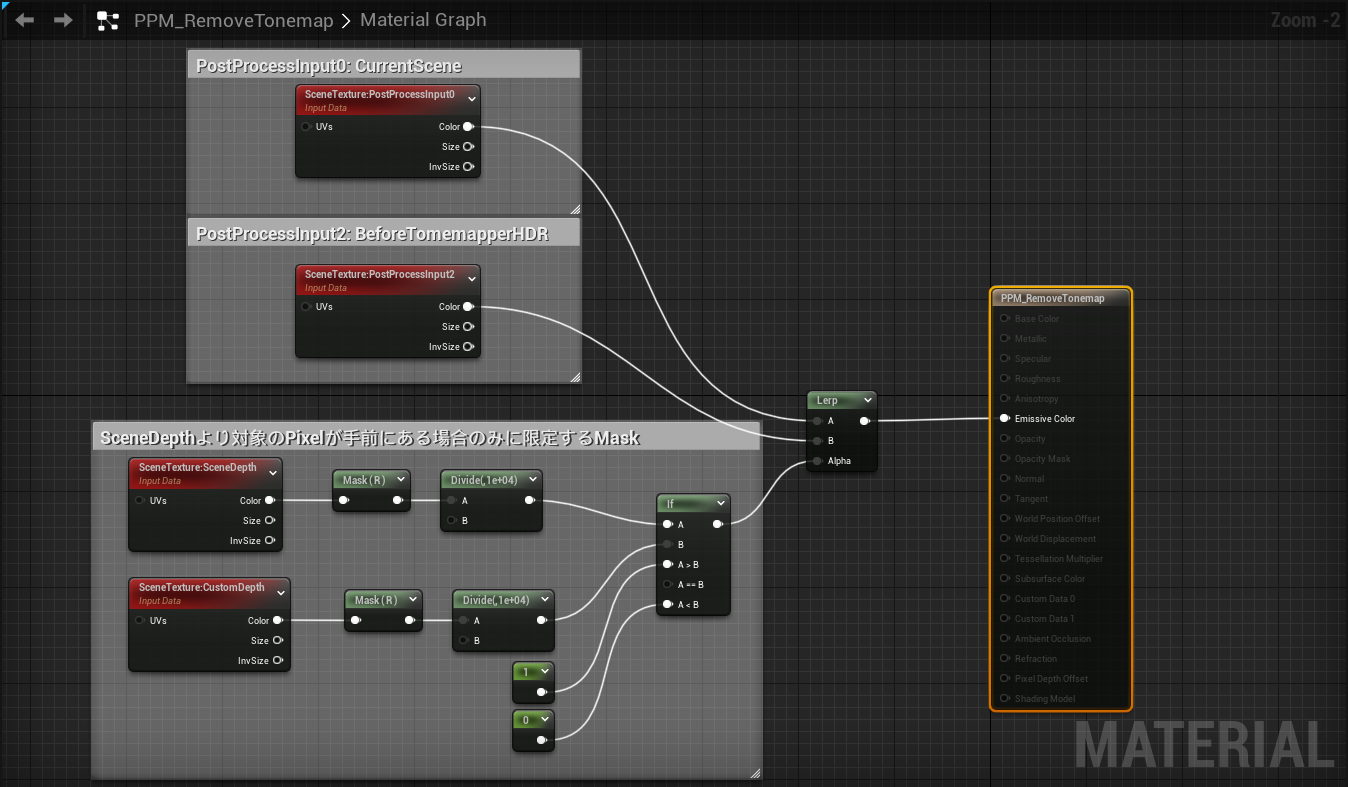The image size is (1348, 787).
Task: Click UVs input pin of PostProcessInput0
Action: [x=306, y=127]
